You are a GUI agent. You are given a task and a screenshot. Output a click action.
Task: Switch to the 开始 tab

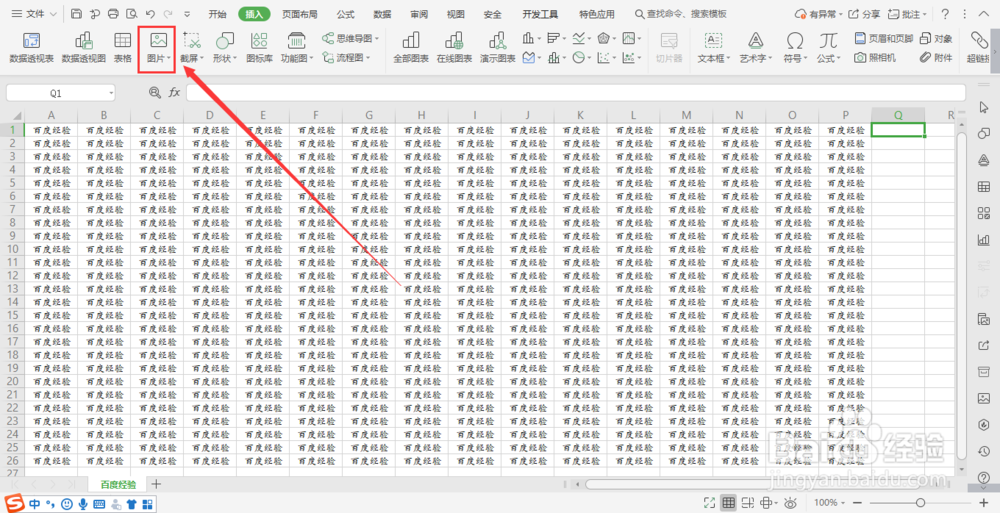217,14
